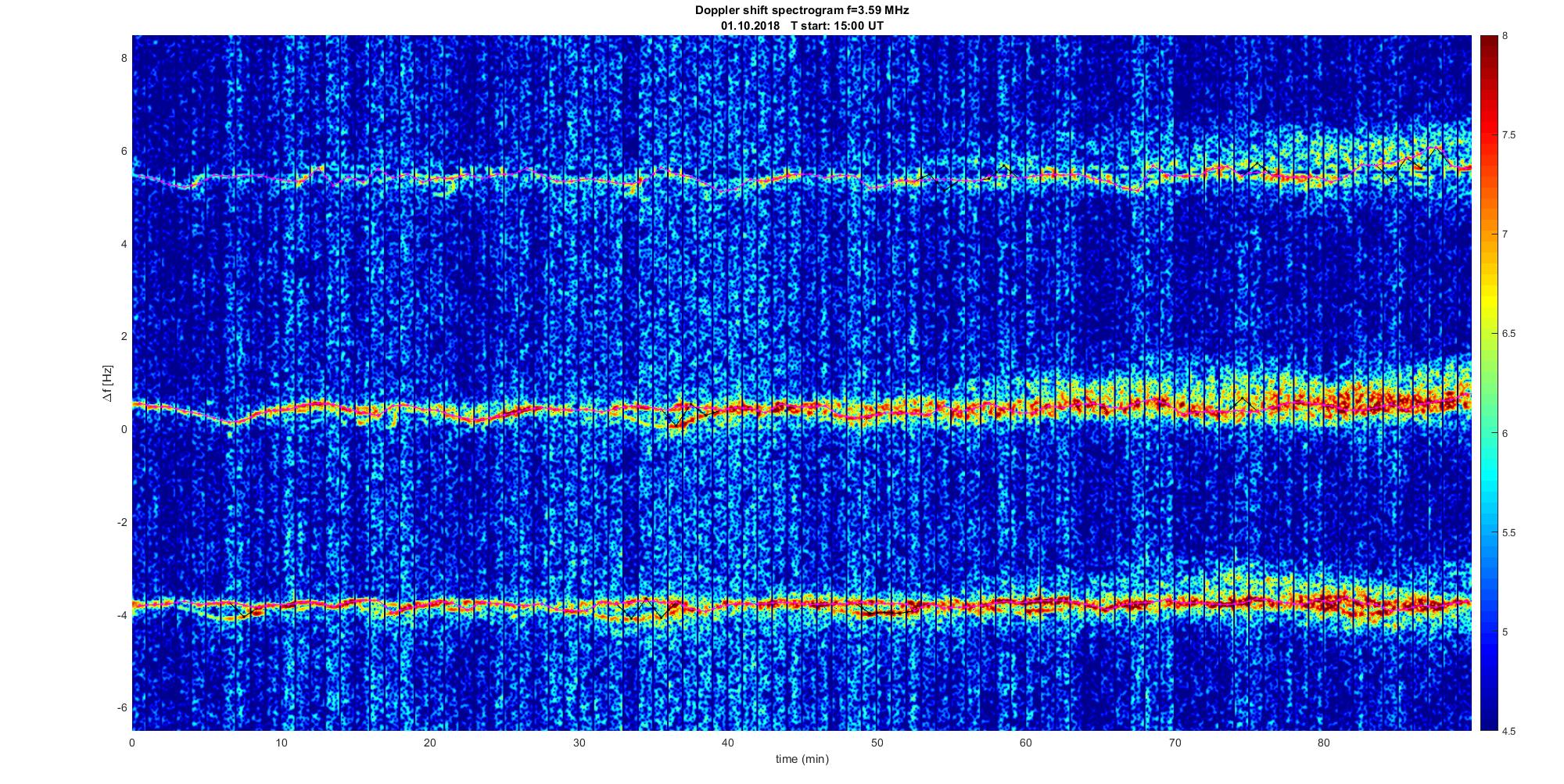Click x-axis tick label '0'

132,743
